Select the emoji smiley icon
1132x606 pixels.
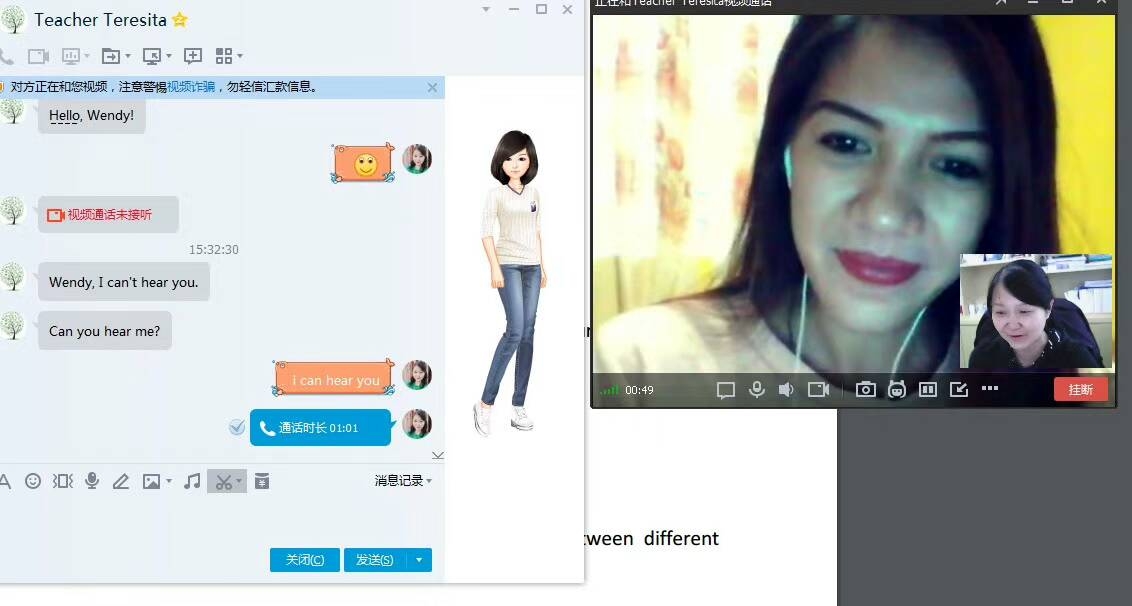click(33, 481)
